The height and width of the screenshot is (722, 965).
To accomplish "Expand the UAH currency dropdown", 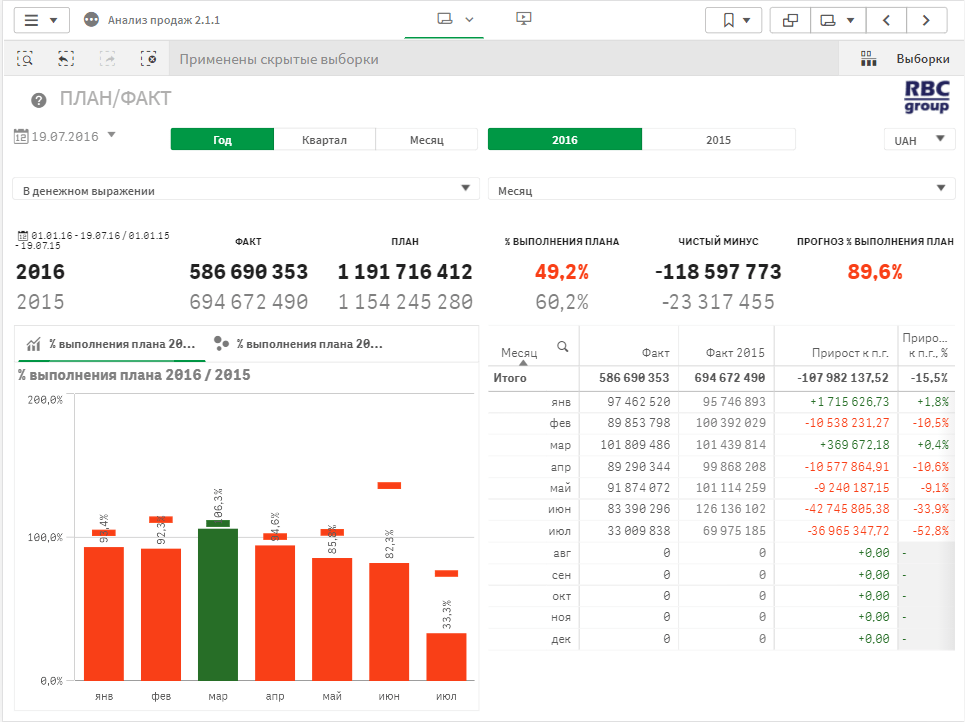I will 919,140.
